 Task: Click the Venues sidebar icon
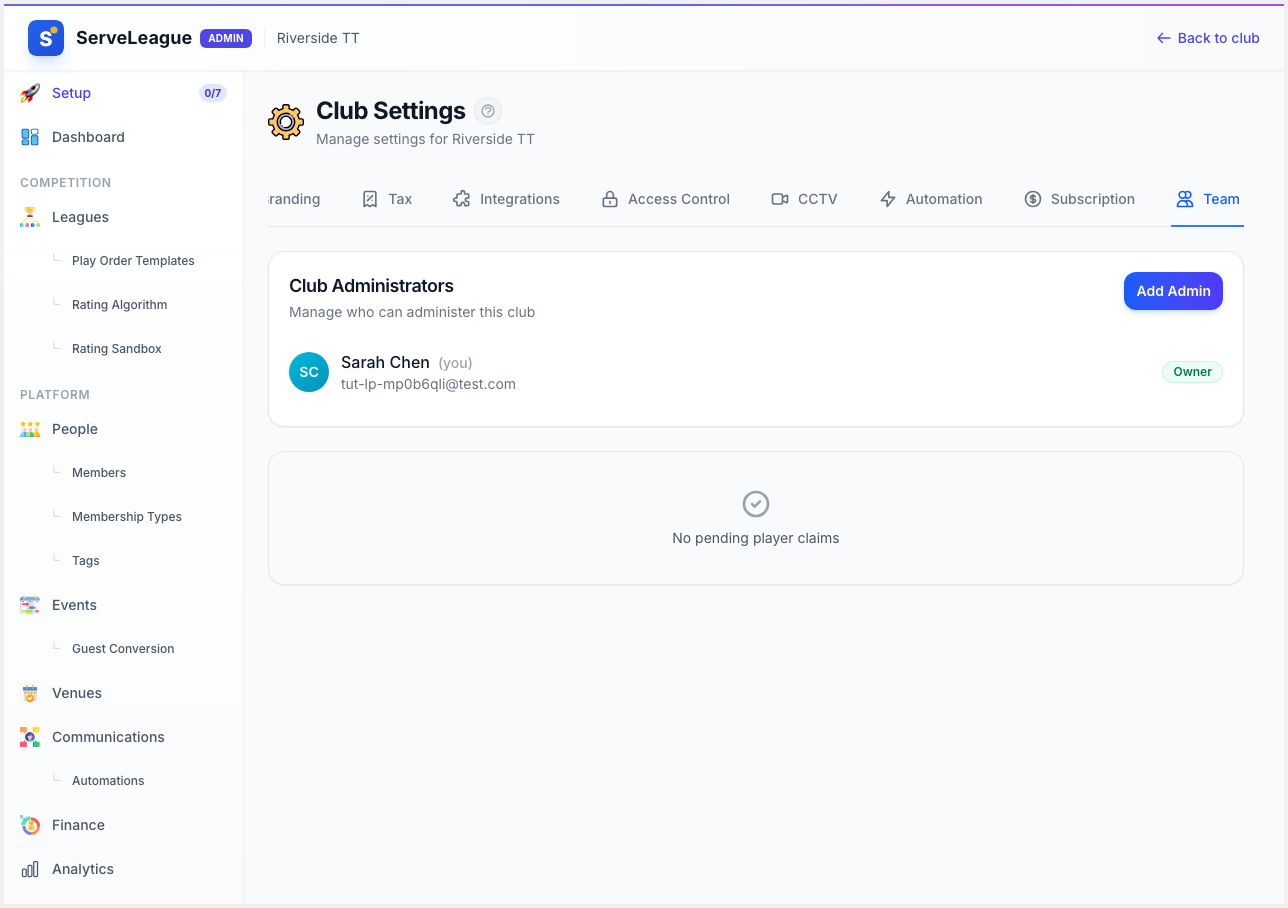click(x=30, y=693)
